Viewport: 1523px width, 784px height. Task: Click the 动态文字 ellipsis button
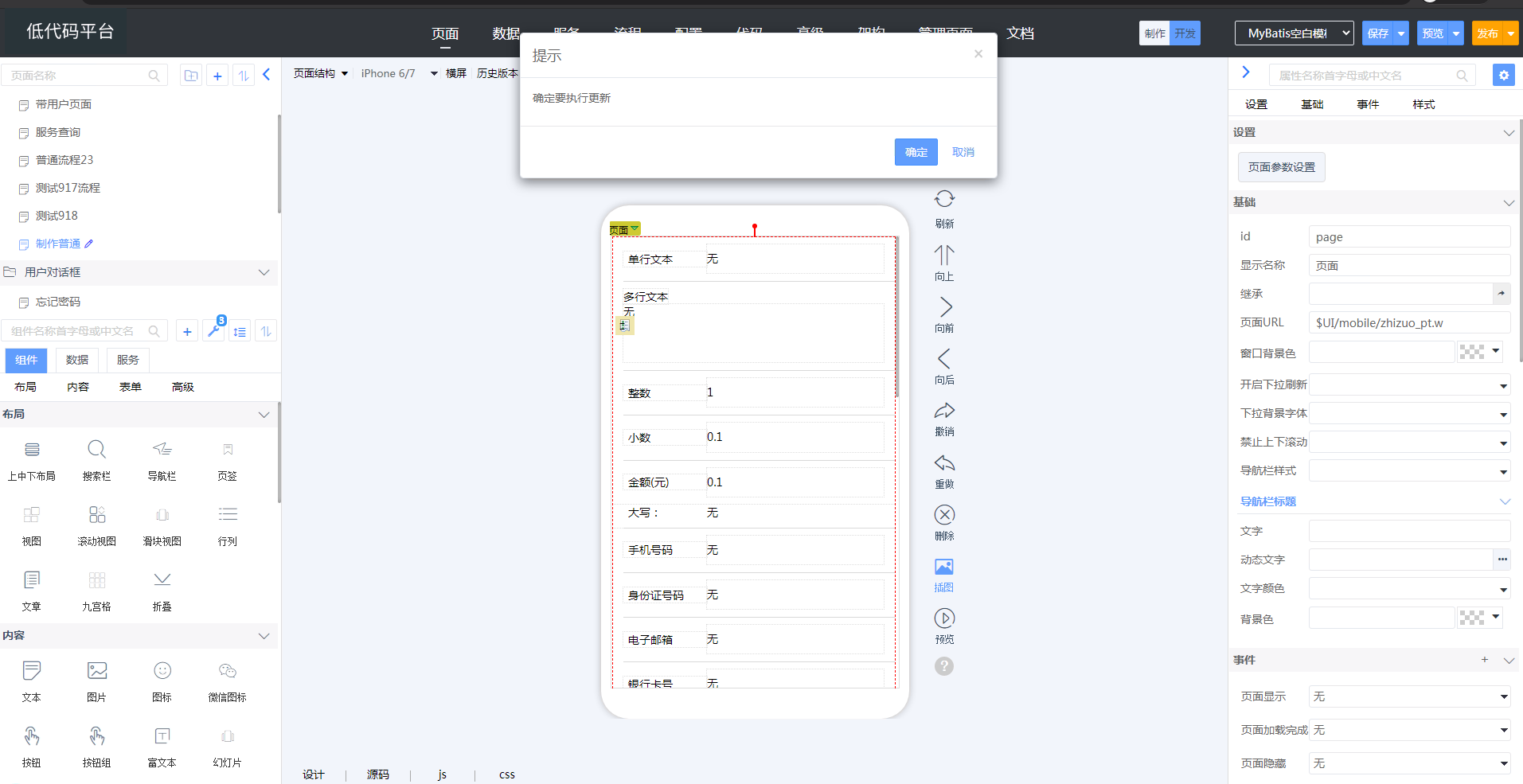click(1502, 560)
